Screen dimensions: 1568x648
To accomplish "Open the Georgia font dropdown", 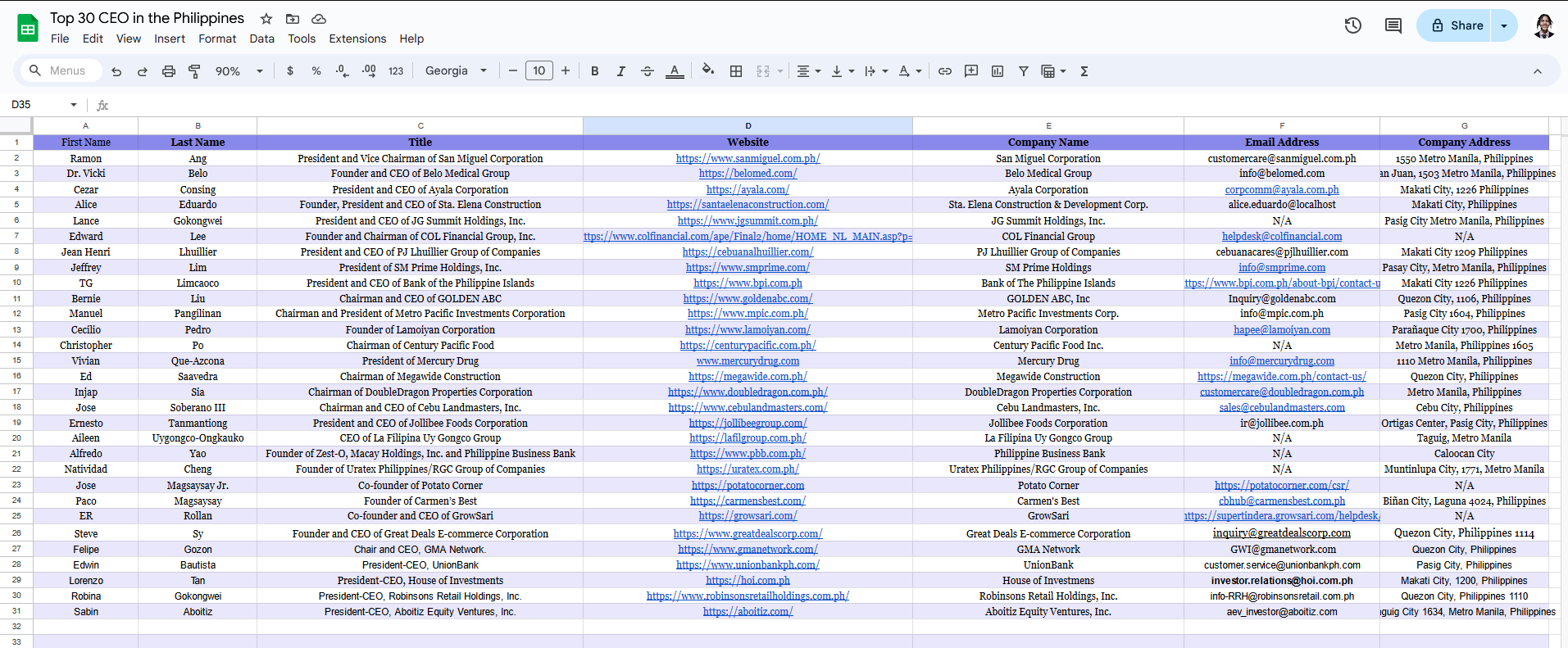I will [x=456, y=71].
